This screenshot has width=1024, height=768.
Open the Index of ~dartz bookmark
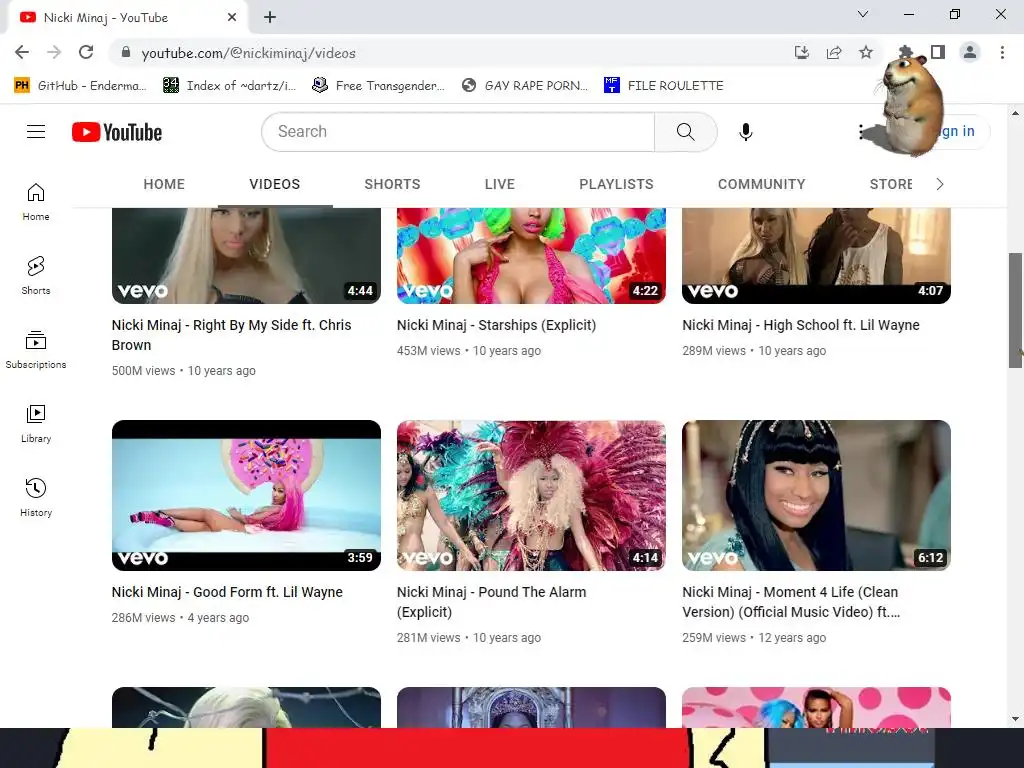tap(229, 86)
